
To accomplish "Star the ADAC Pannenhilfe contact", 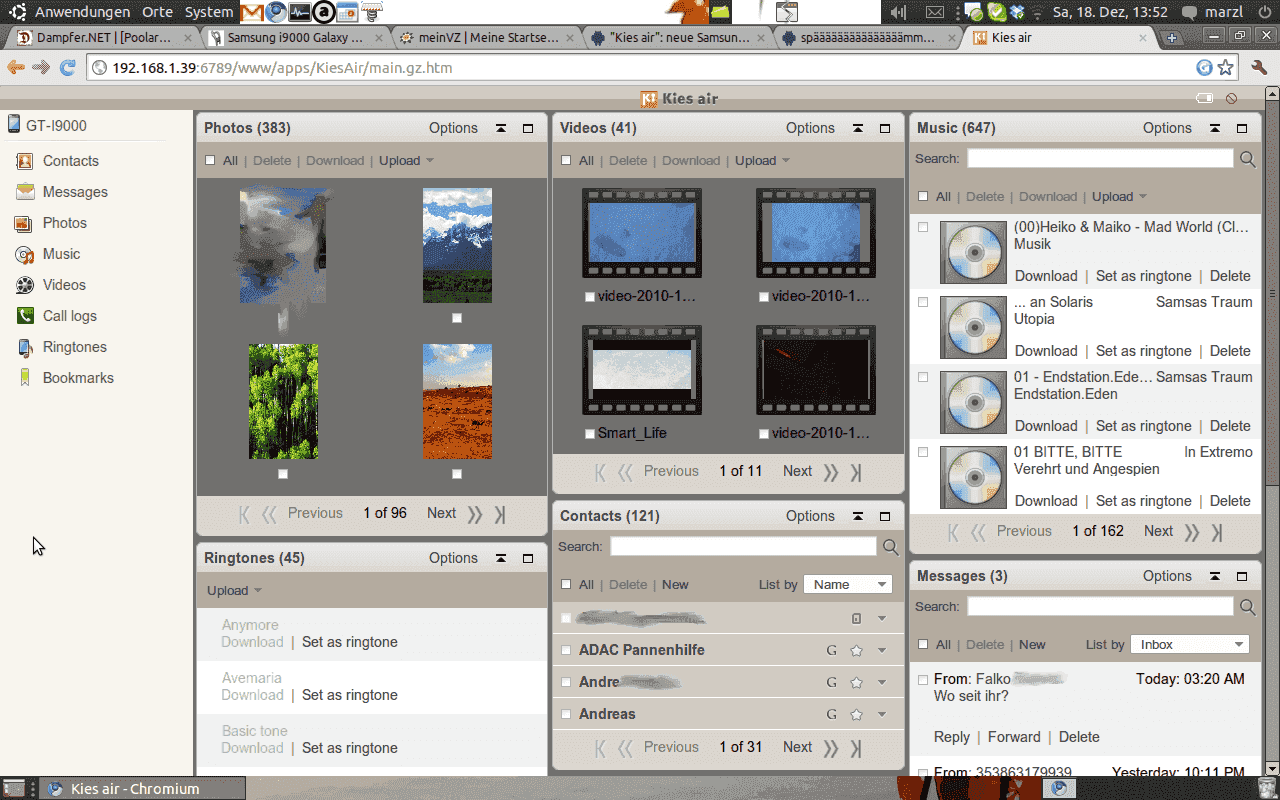I will point(856,651).
